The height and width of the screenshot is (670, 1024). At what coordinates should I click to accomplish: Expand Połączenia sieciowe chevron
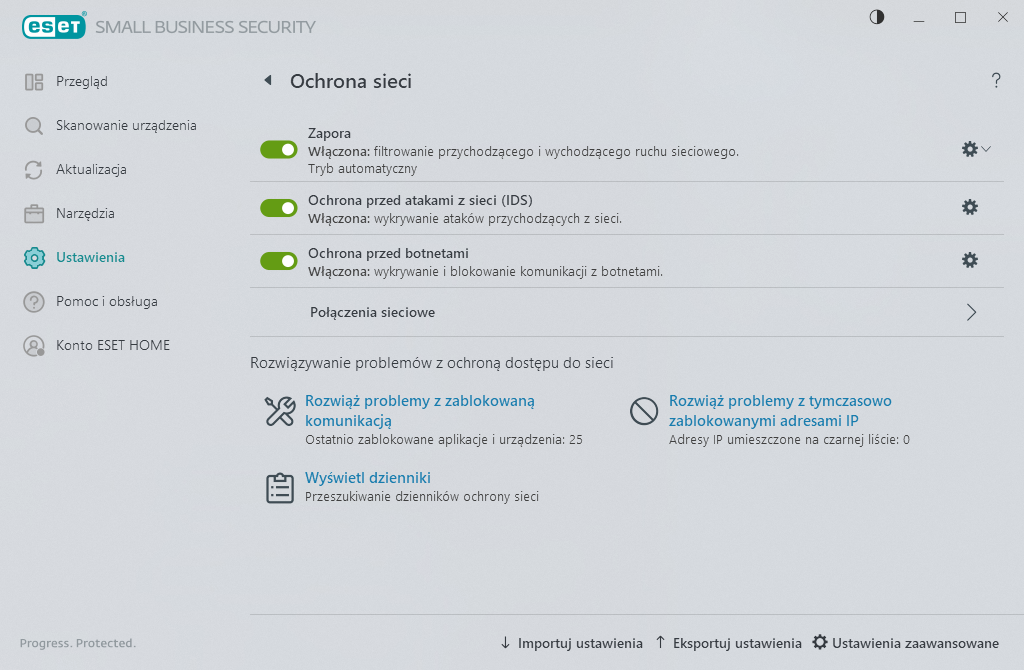[x=971, y=312]
